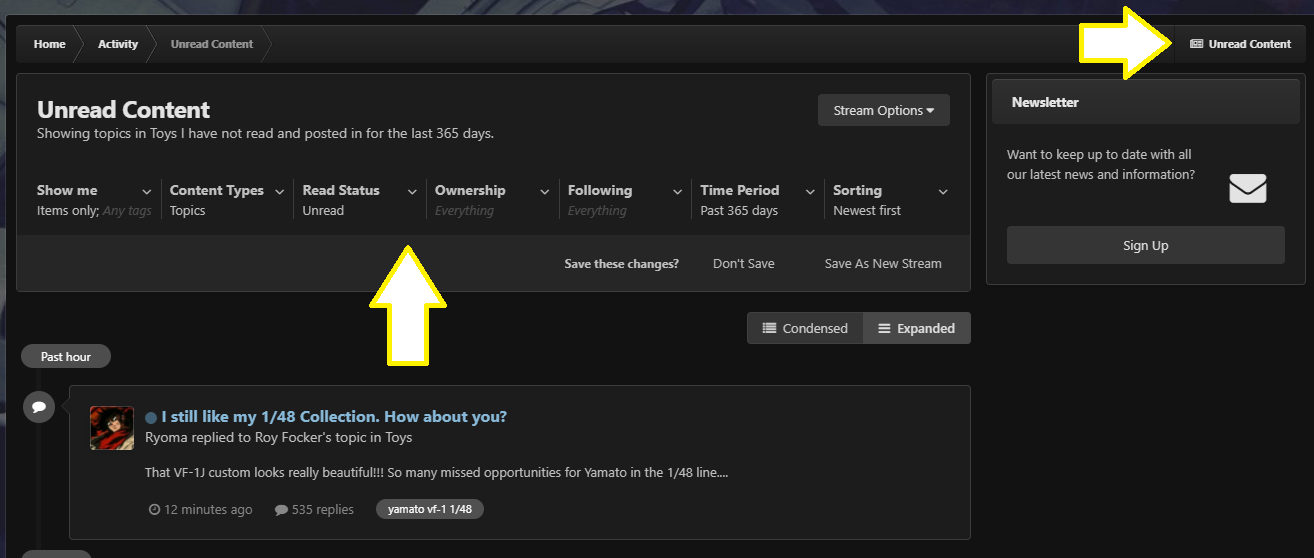Open the Stream Options dropdown
Viewport: 1314px width, 558px height.
click(x=884, y=110)
